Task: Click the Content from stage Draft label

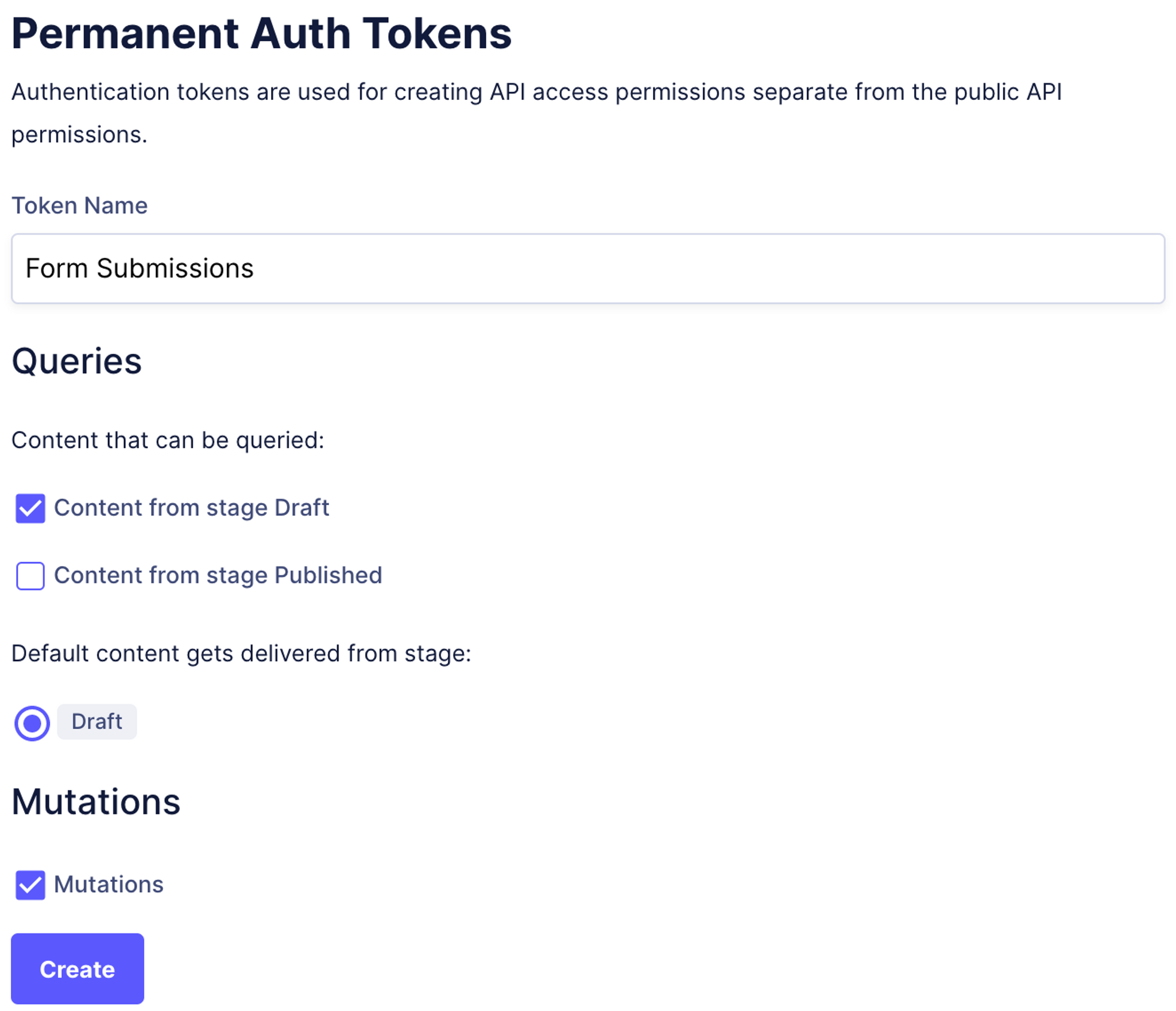Action: pyautogui.click(x=192, y=508)
